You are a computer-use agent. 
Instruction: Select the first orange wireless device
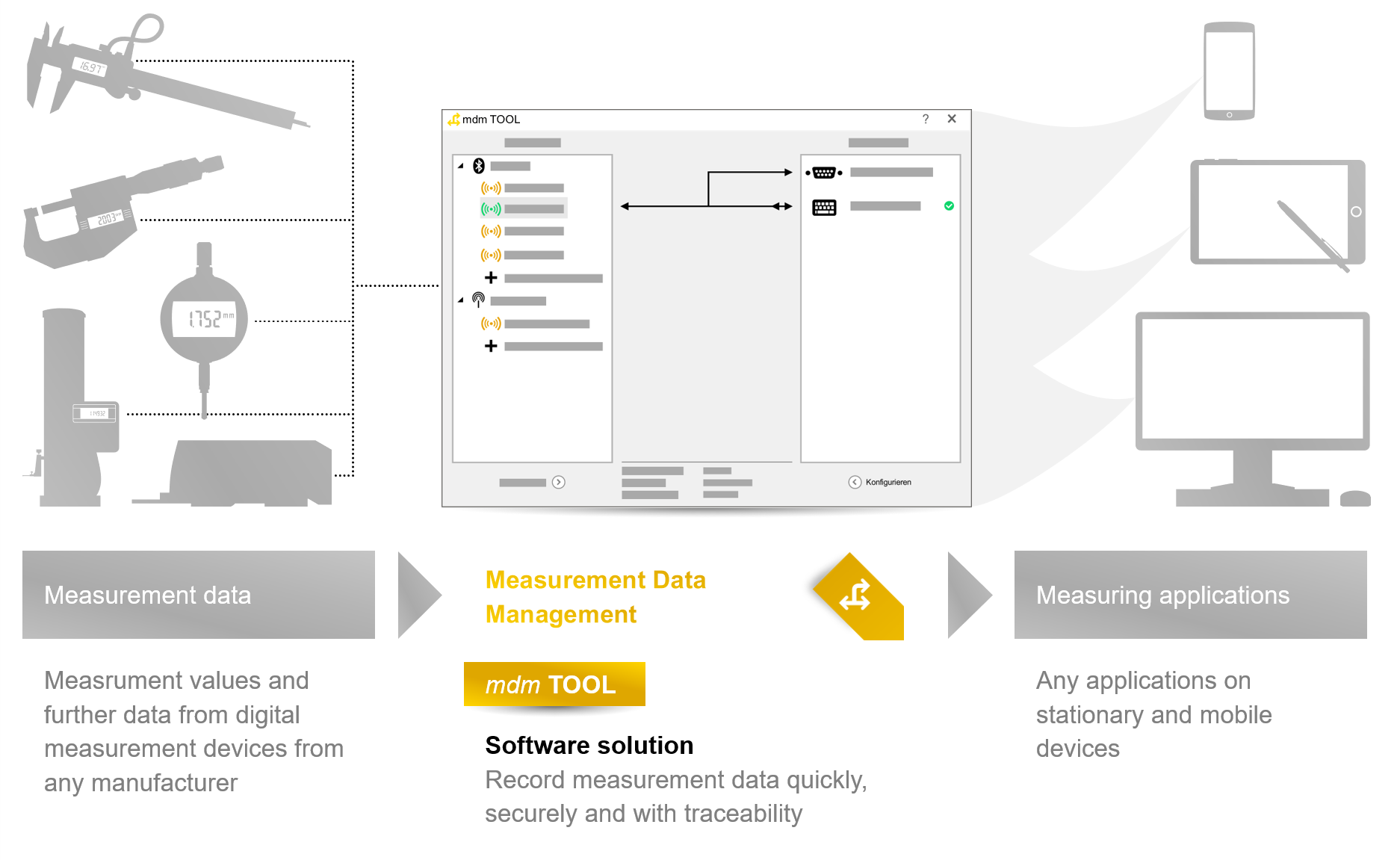[x=523, y=188]
